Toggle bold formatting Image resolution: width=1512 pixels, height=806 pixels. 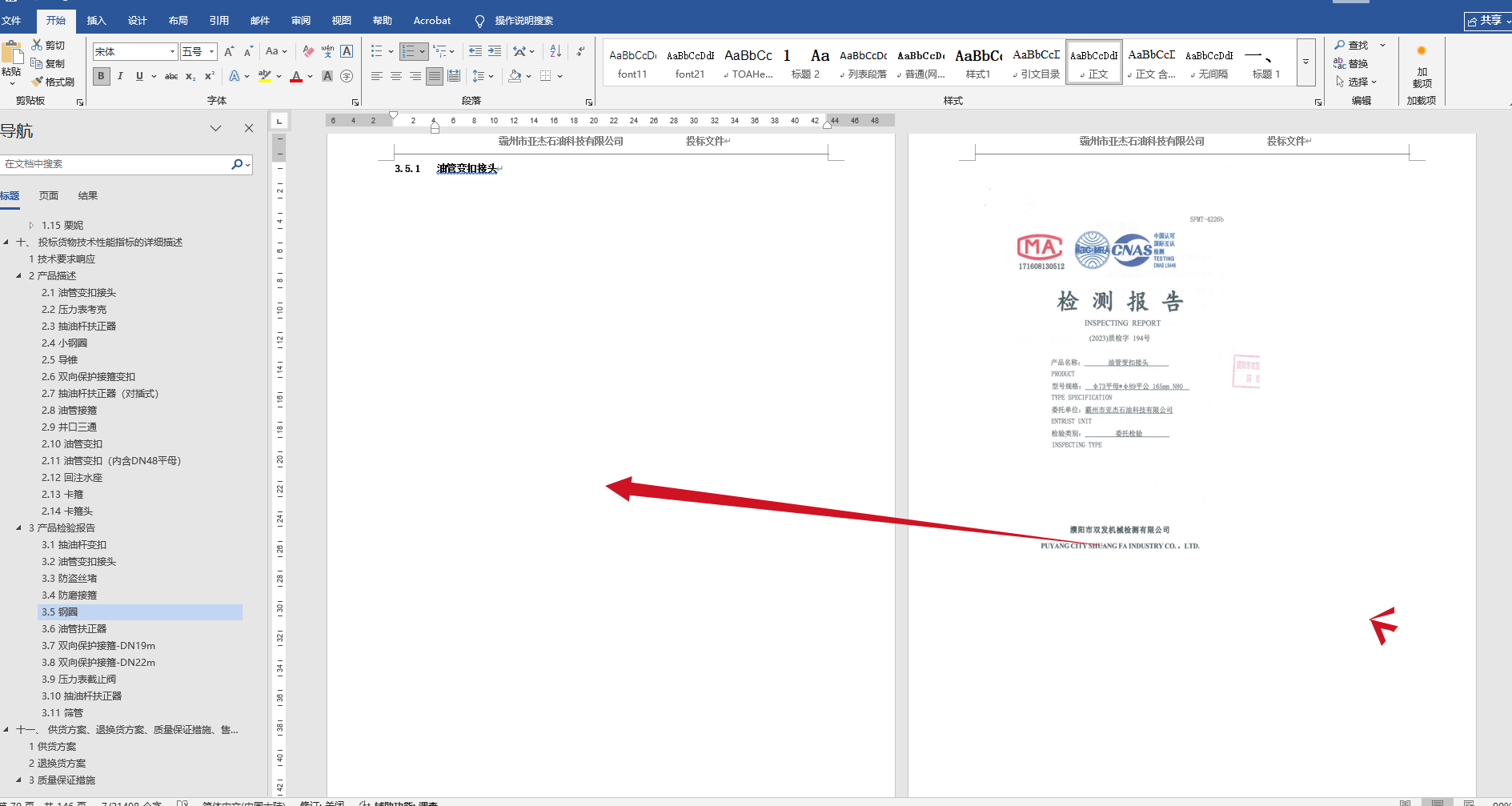(101, 76)
